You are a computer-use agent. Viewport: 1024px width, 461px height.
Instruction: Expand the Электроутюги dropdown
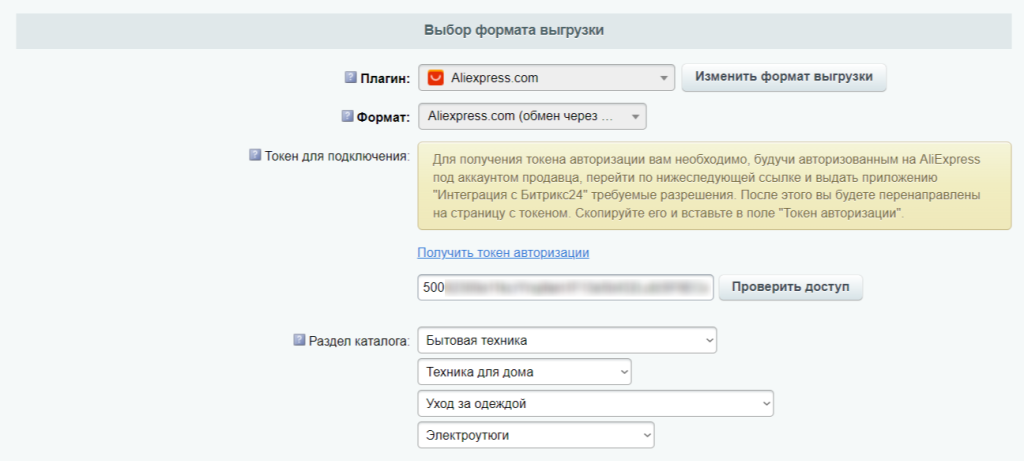coord(536,435)
